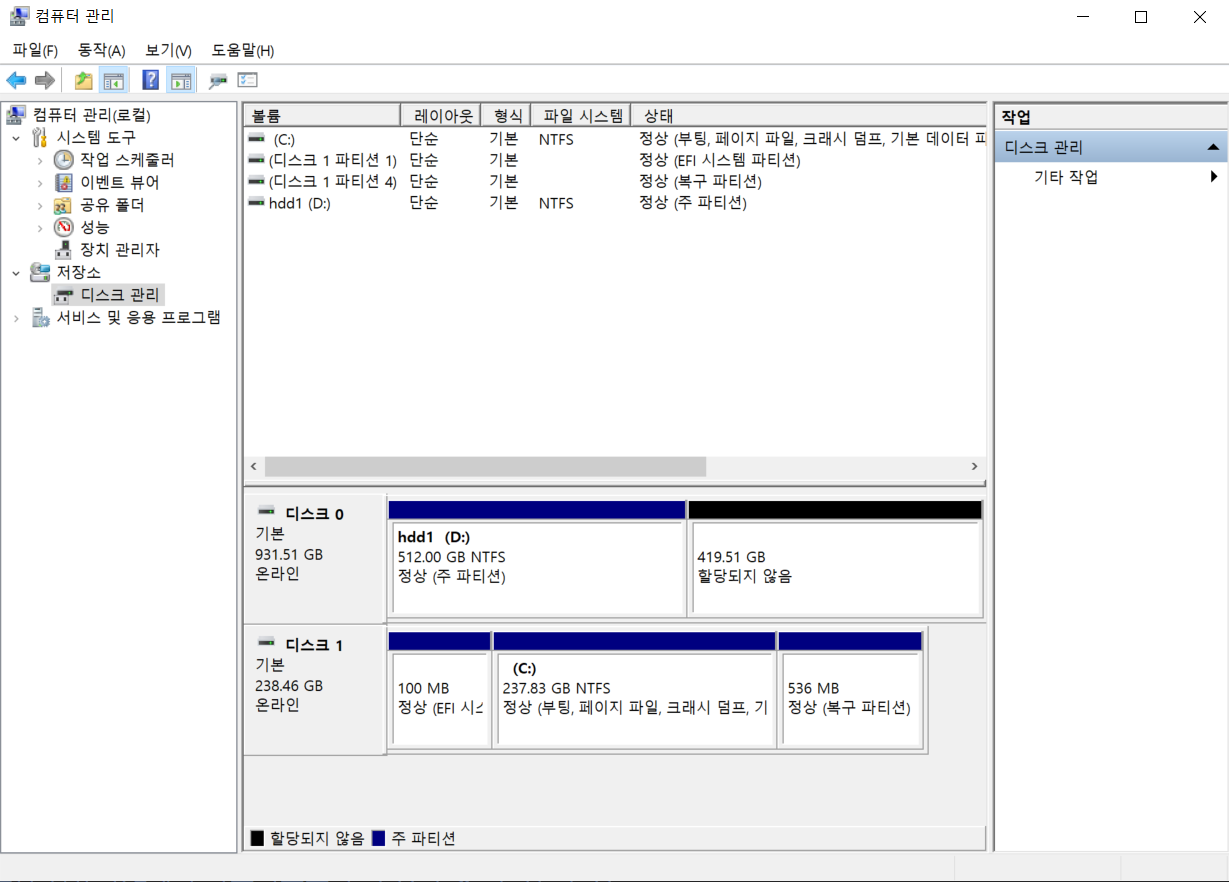Select the 이벤트 뷰어 icon

(x=64, y=182)
